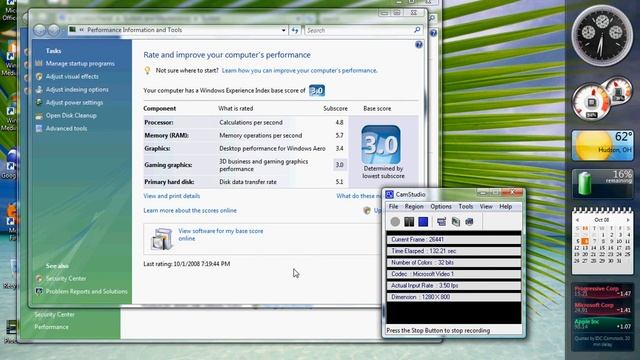Image resolution: width=640 pixels, height=360 pixels.
Task: Open the weather gadget showing 62°
Action: point(602,145)
